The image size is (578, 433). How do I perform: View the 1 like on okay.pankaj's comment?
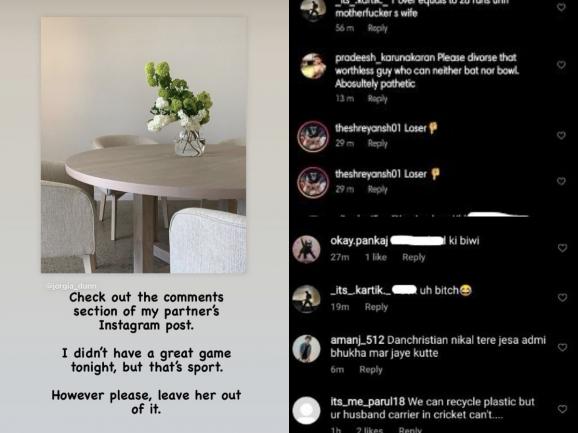click(x=376, y=257)
